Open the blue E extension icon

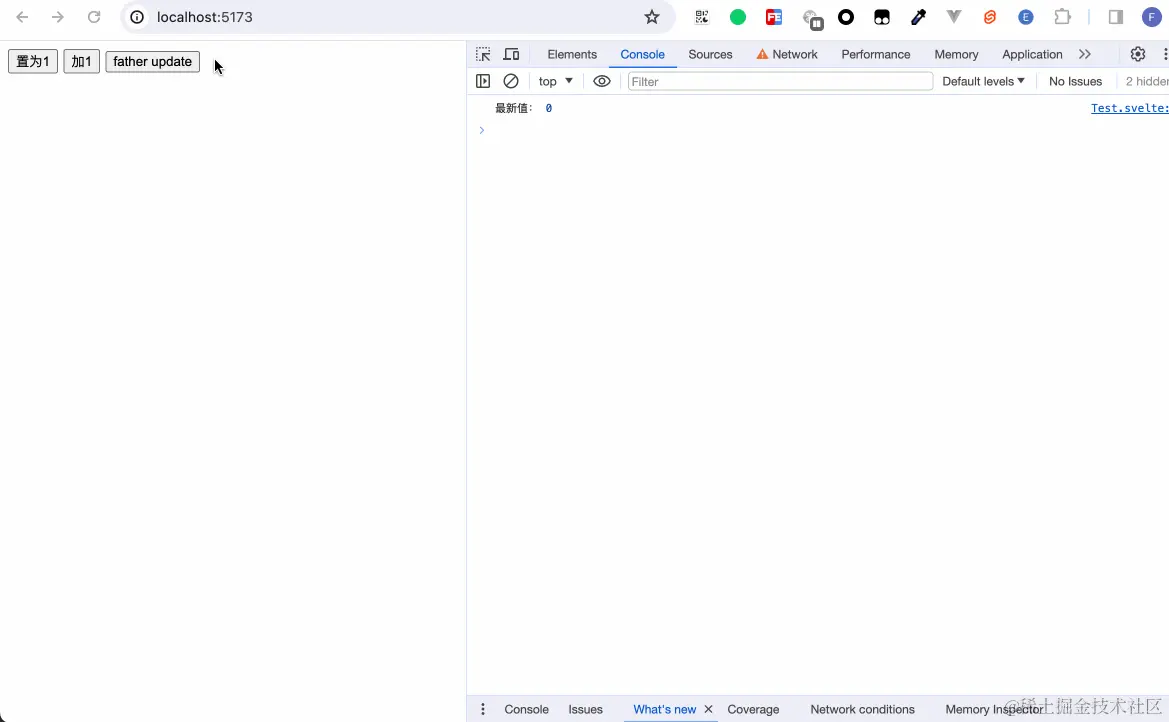(x=1026, y=17)
